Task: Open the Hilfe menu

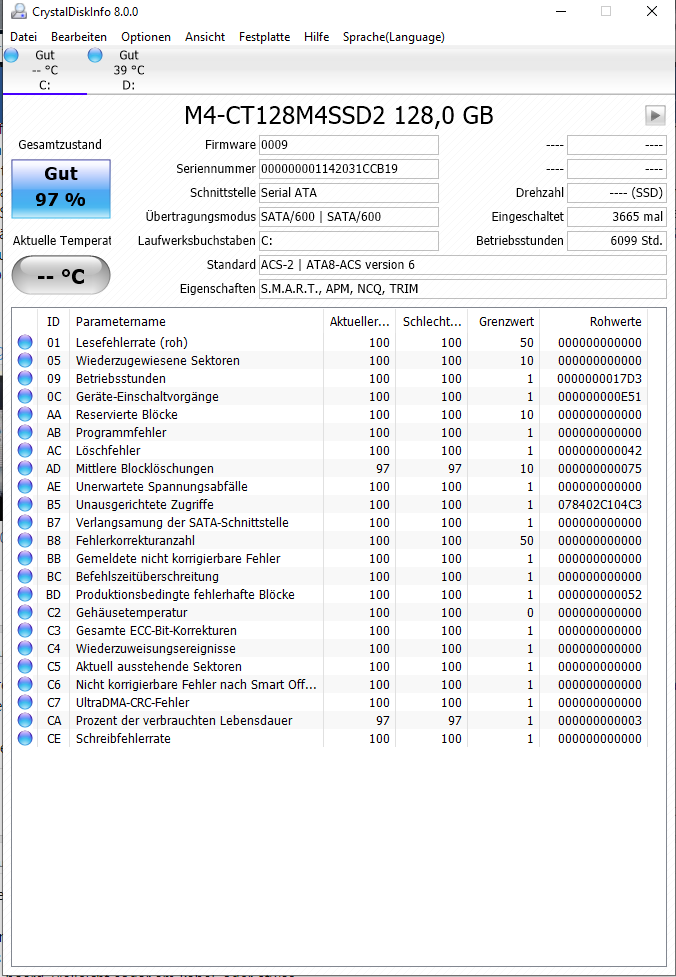Action: point(317,37)
